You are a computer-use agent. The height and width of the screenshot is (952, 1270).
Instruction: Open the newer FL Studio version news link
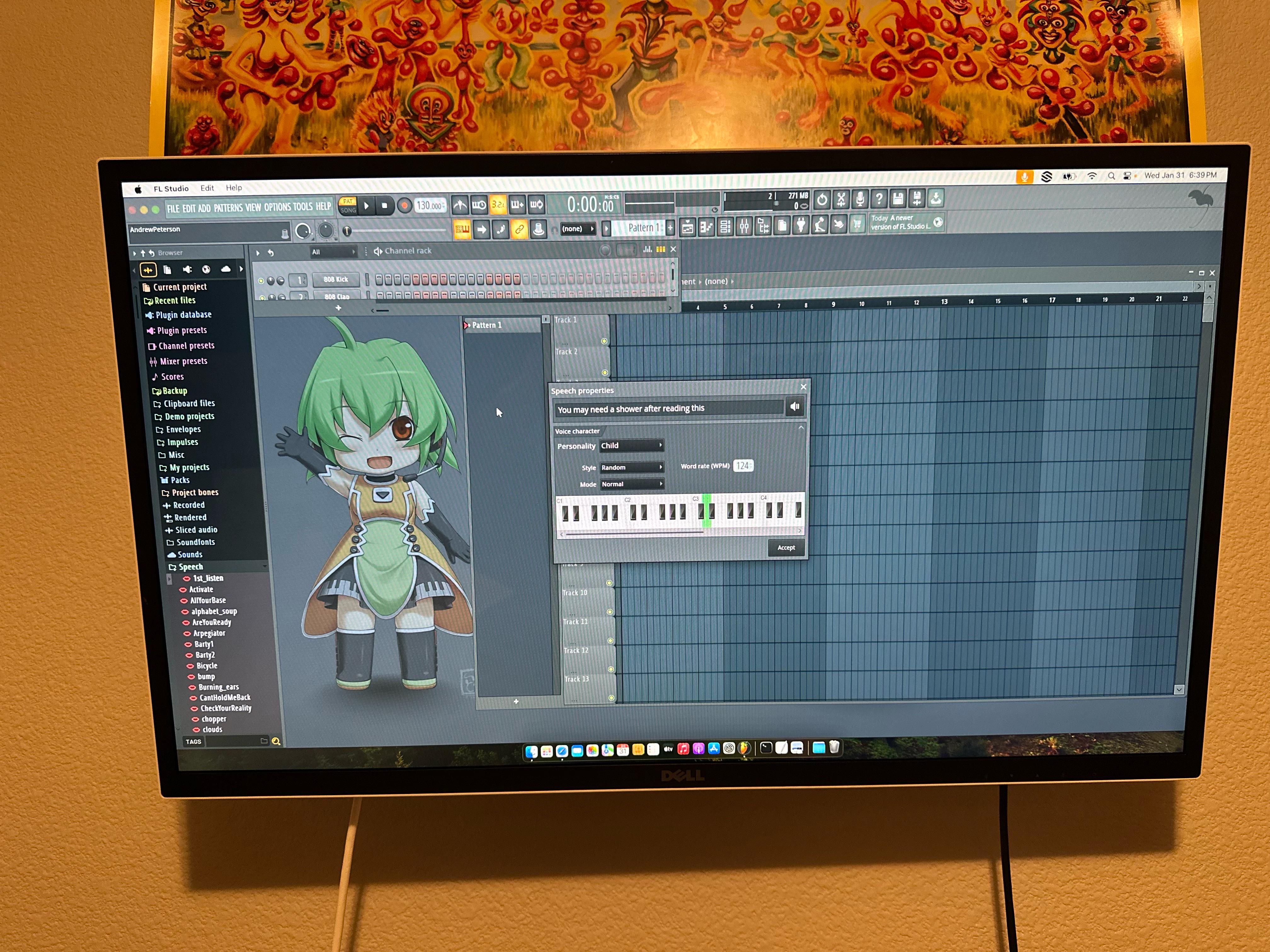tap(896, 223)
